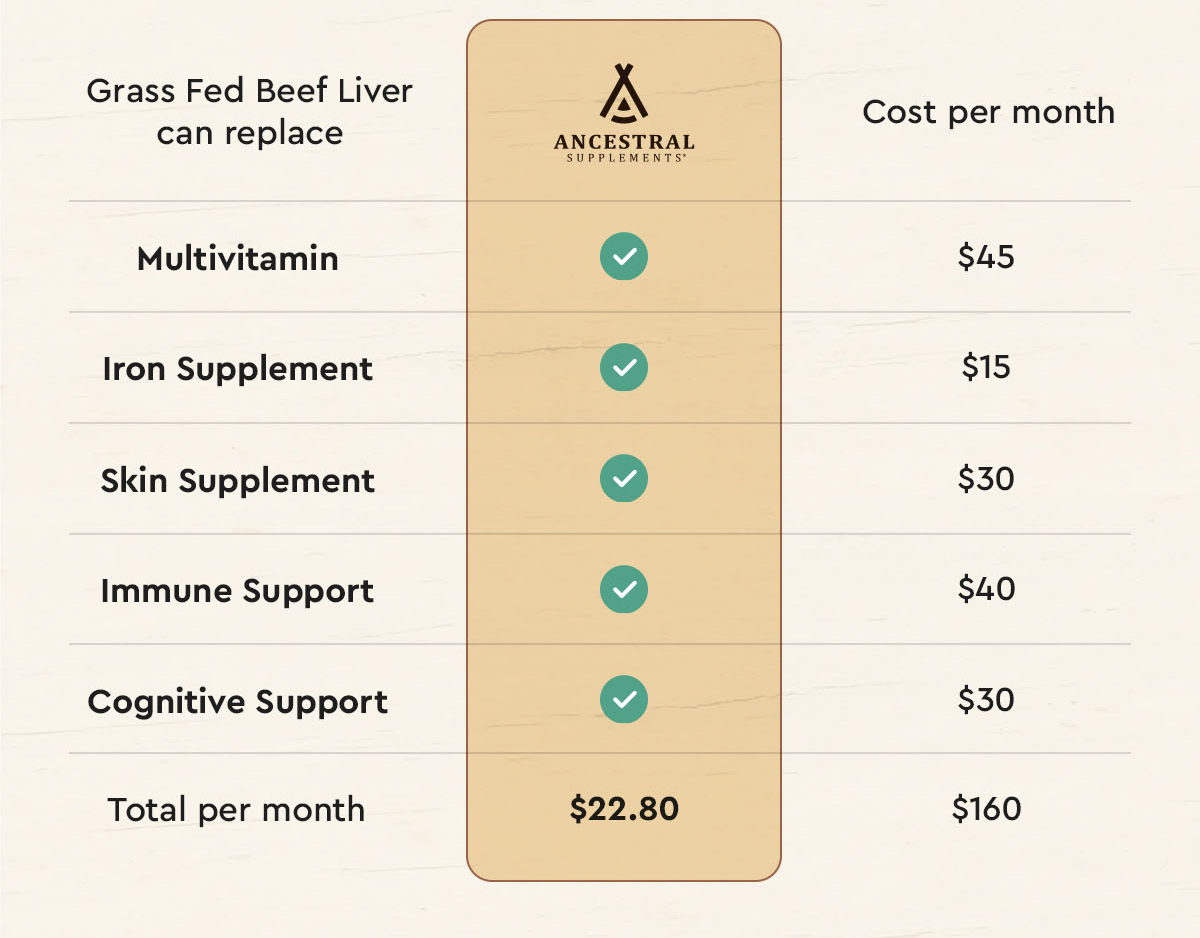Click the Grass Fed Beef Liver heading
The image size is (1200, 938).
(250, 111)
